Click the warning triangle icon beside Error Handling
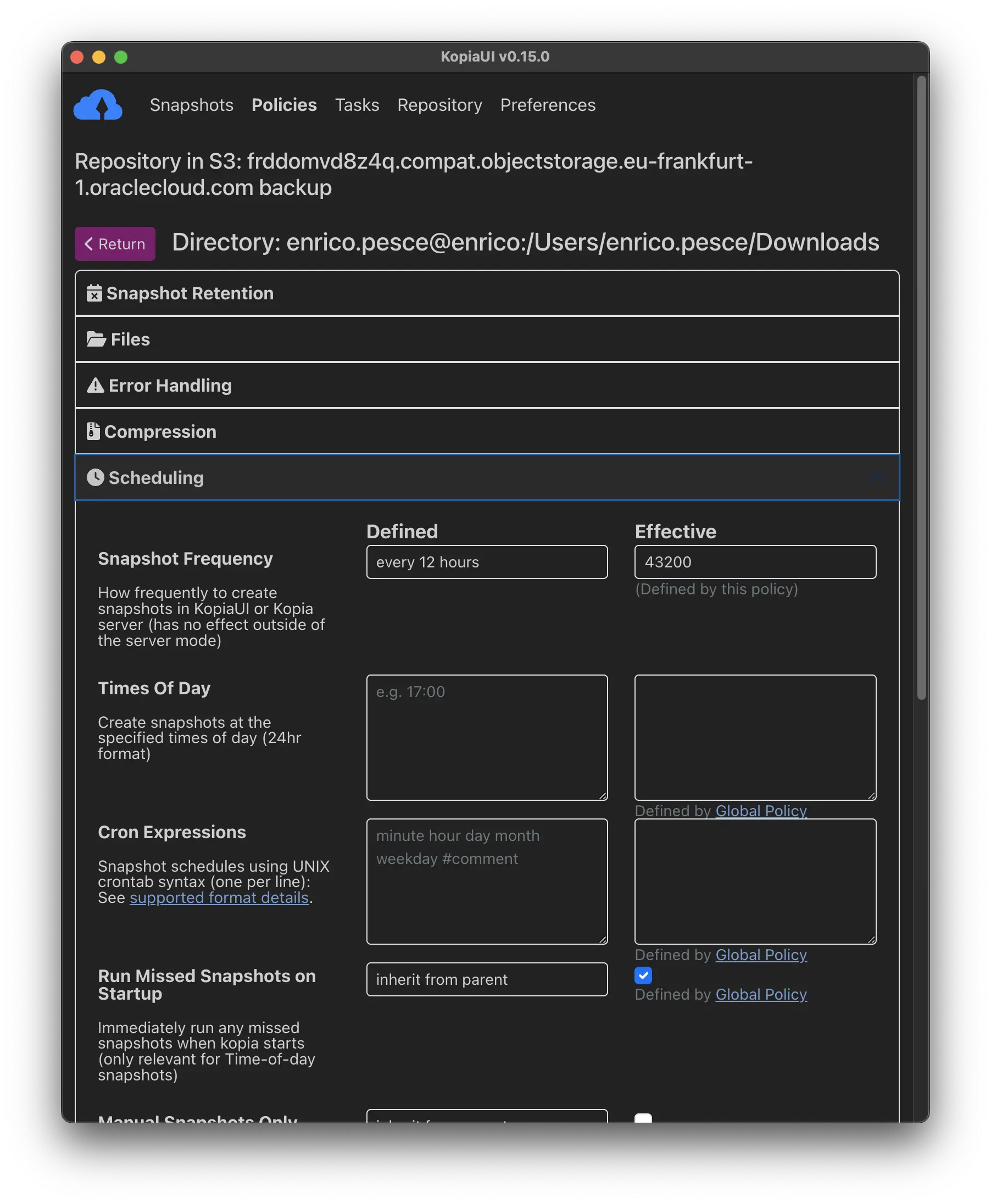This screenshot has width=991, height=1204. click(96, 386)
